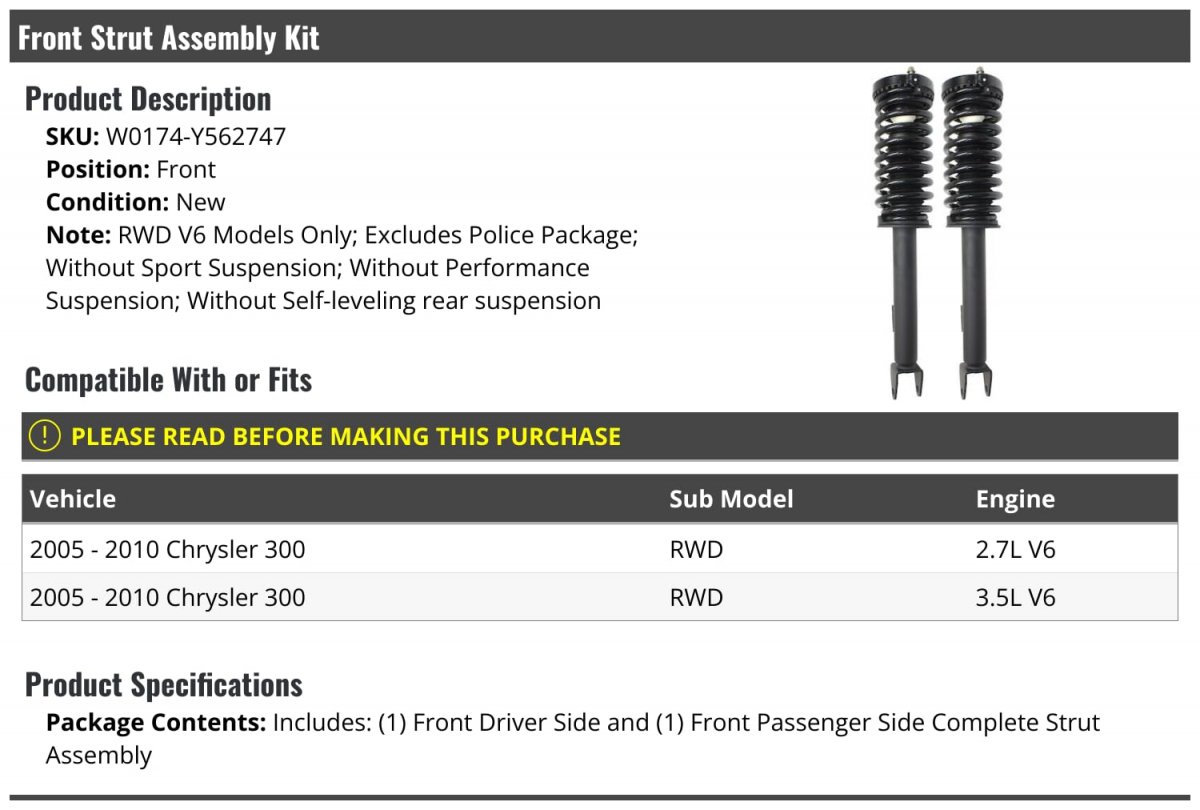
Task: Click the Sub Model column header
Action: pyautogui.click(x=731, y=499)
